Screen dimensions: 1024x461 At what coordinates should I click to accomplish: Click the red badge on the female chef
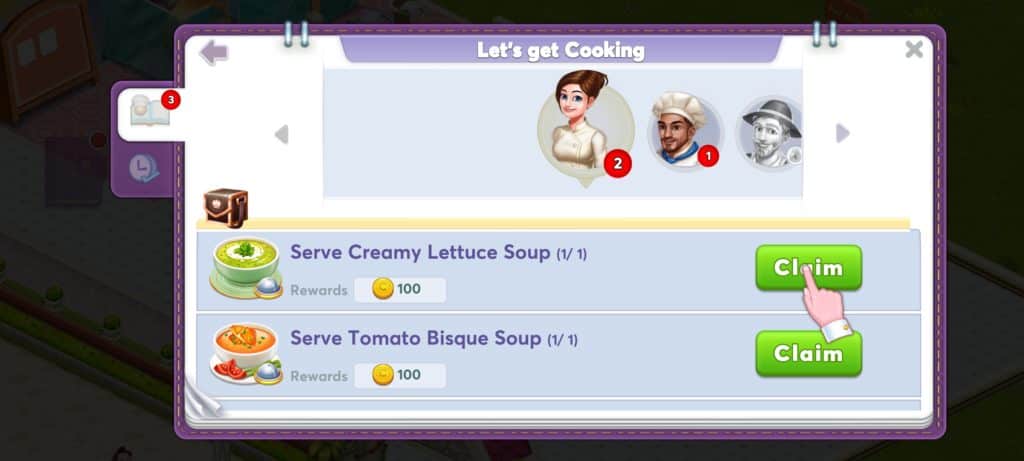pyautogui.click(x=618, y=164)
